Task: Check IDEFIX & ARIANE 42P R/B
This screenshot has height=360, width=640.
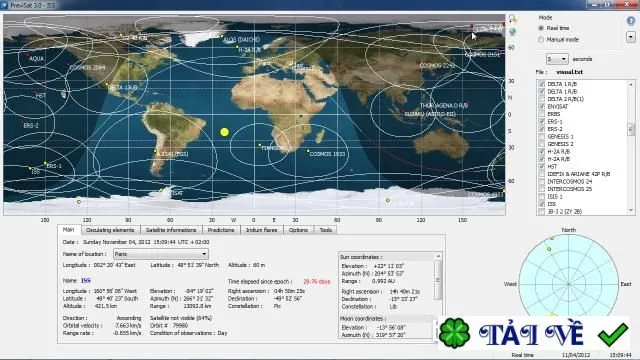Action: coord(542,174)
